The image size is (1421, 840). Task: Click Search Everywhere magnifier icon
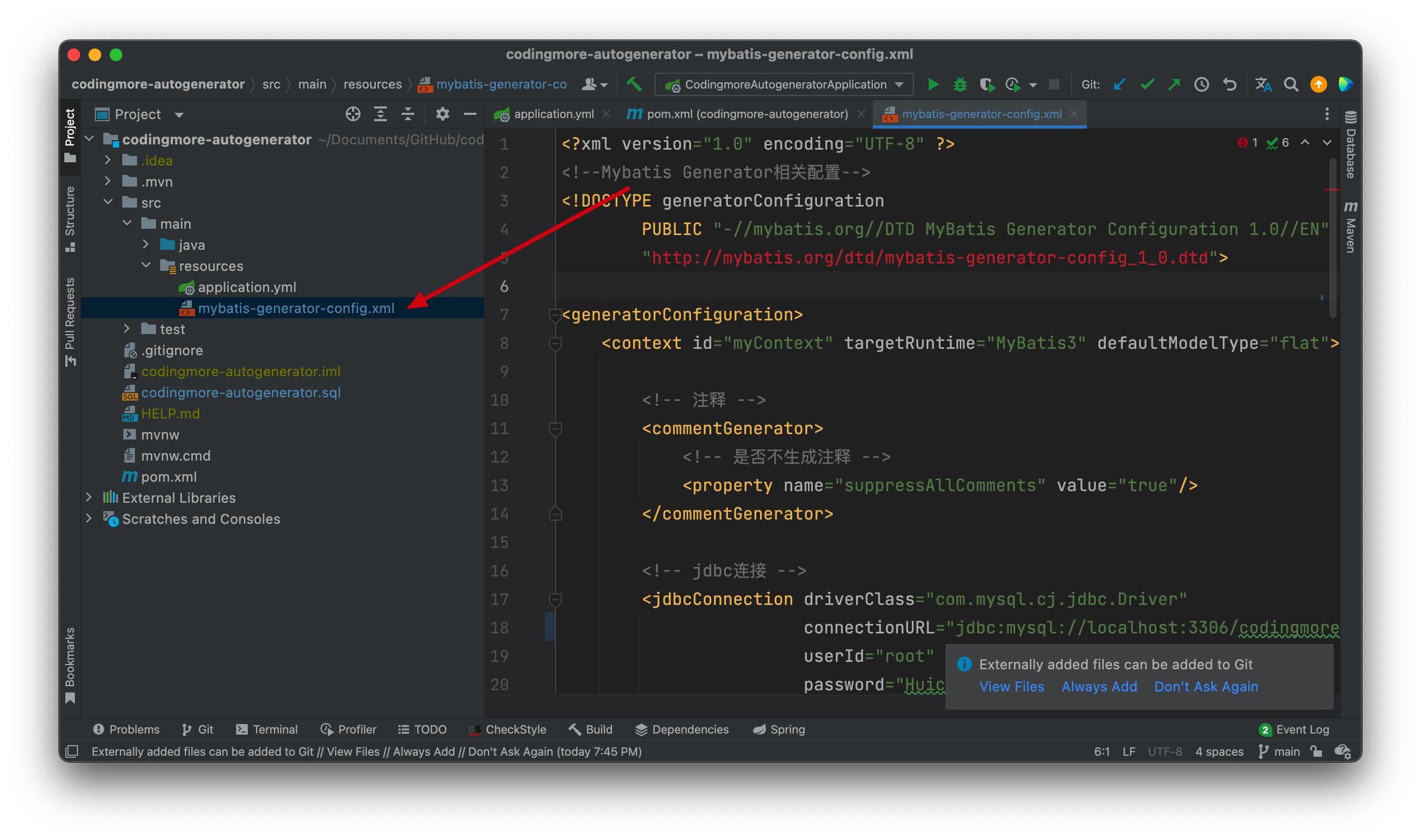[1291, 85]
